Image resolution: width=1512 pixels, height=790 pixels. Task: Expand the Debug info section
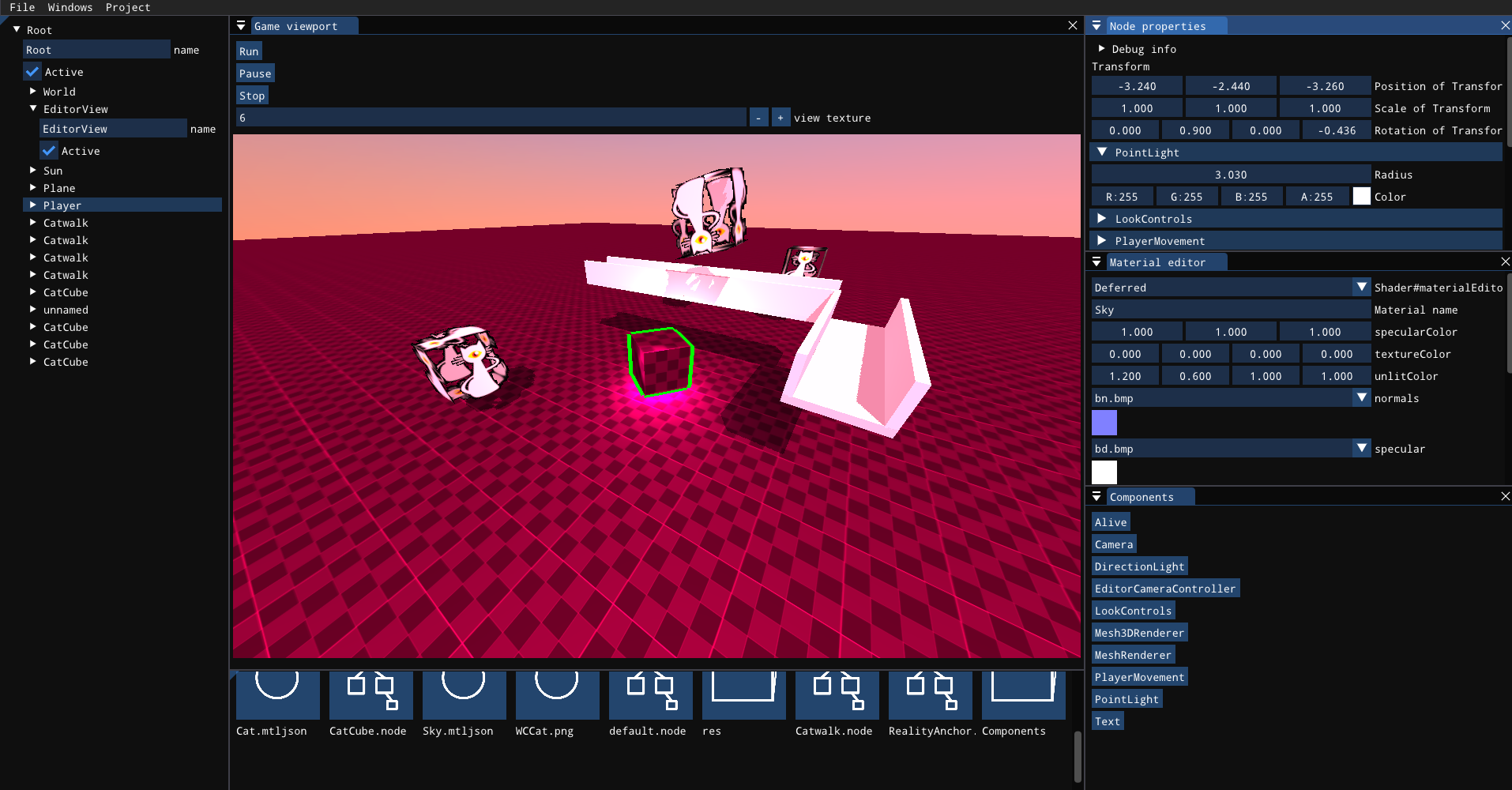pyautogui.click(x=1102, y=48)
